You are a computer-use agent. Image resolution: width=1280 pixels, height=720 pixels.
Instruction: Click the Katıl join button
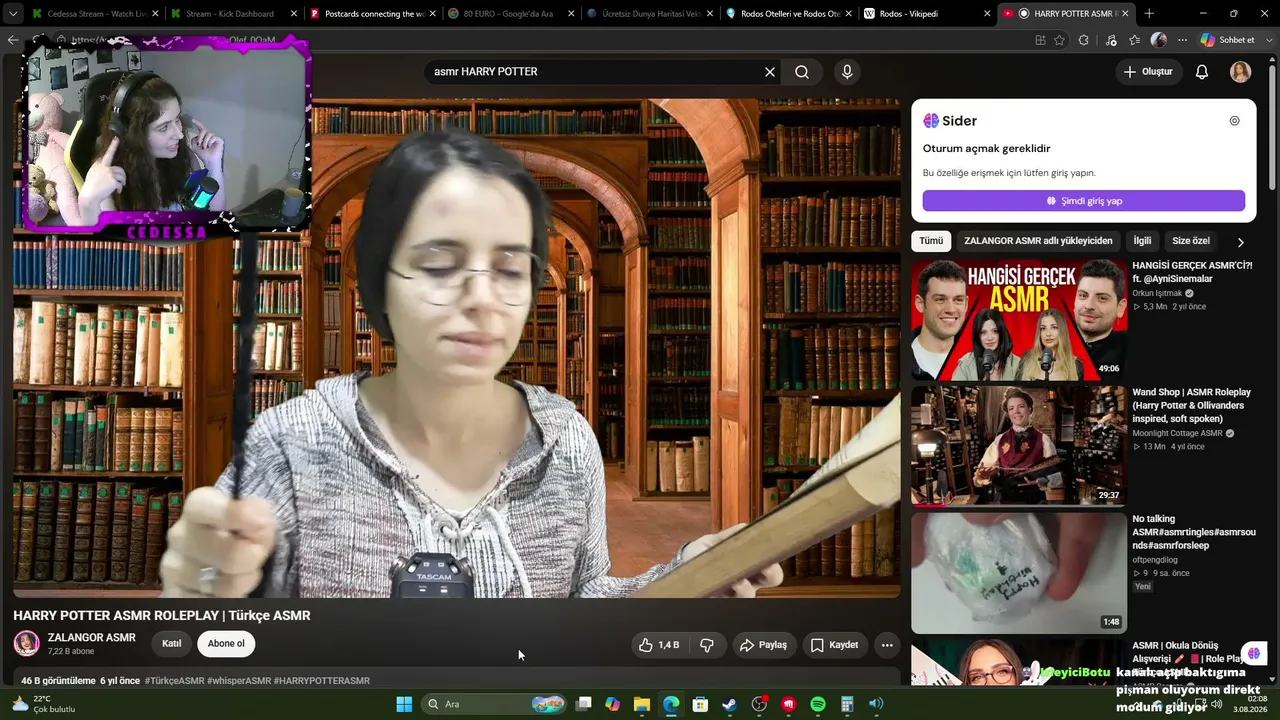(172, 644)
